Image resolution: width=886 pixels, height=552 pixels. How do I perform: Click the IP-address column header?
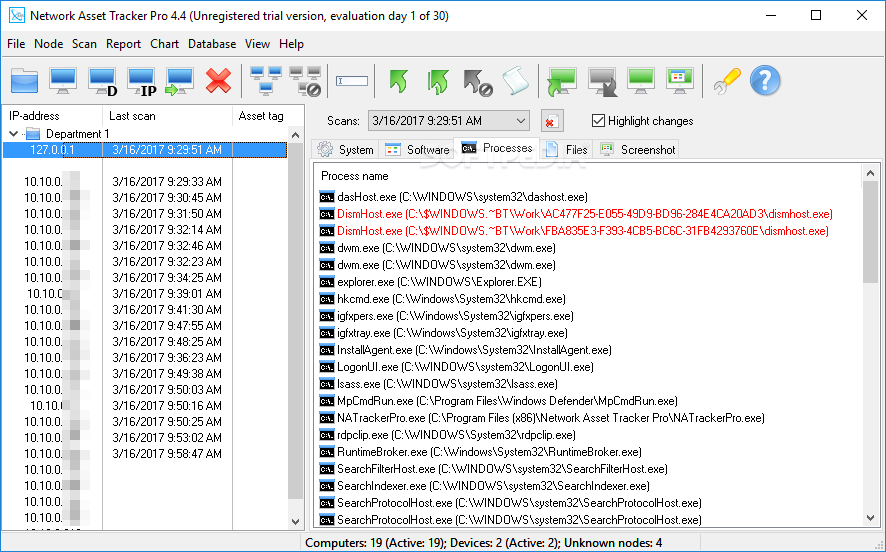pyautogui.click(x=52, y=116)
